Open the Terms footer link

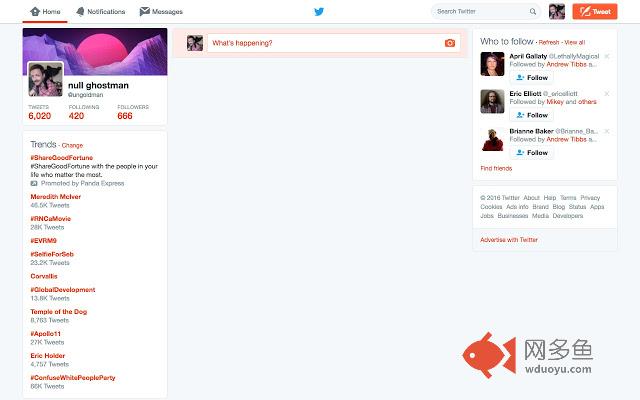(x=568, y=198)
